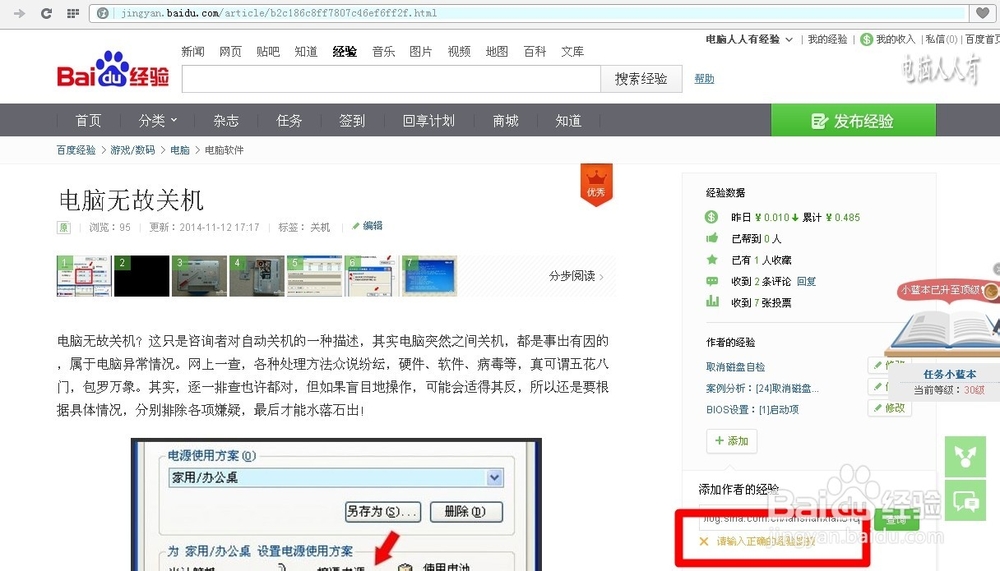1000x571 pixels.
Task: Open the 我的收入 link
Action: tap(895, 40)
